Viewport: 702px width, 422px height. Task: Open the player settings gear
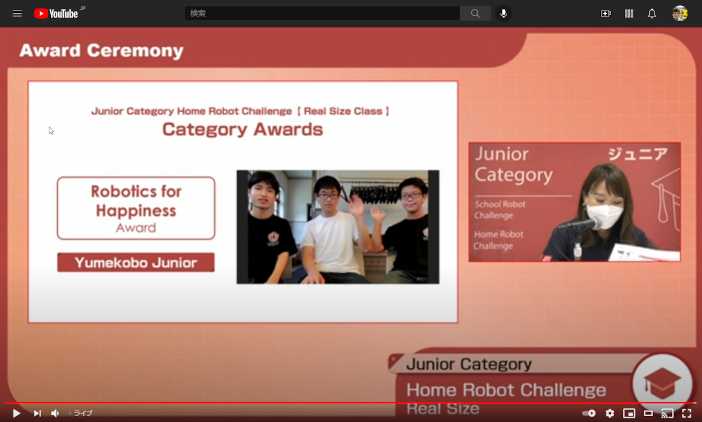610,413
